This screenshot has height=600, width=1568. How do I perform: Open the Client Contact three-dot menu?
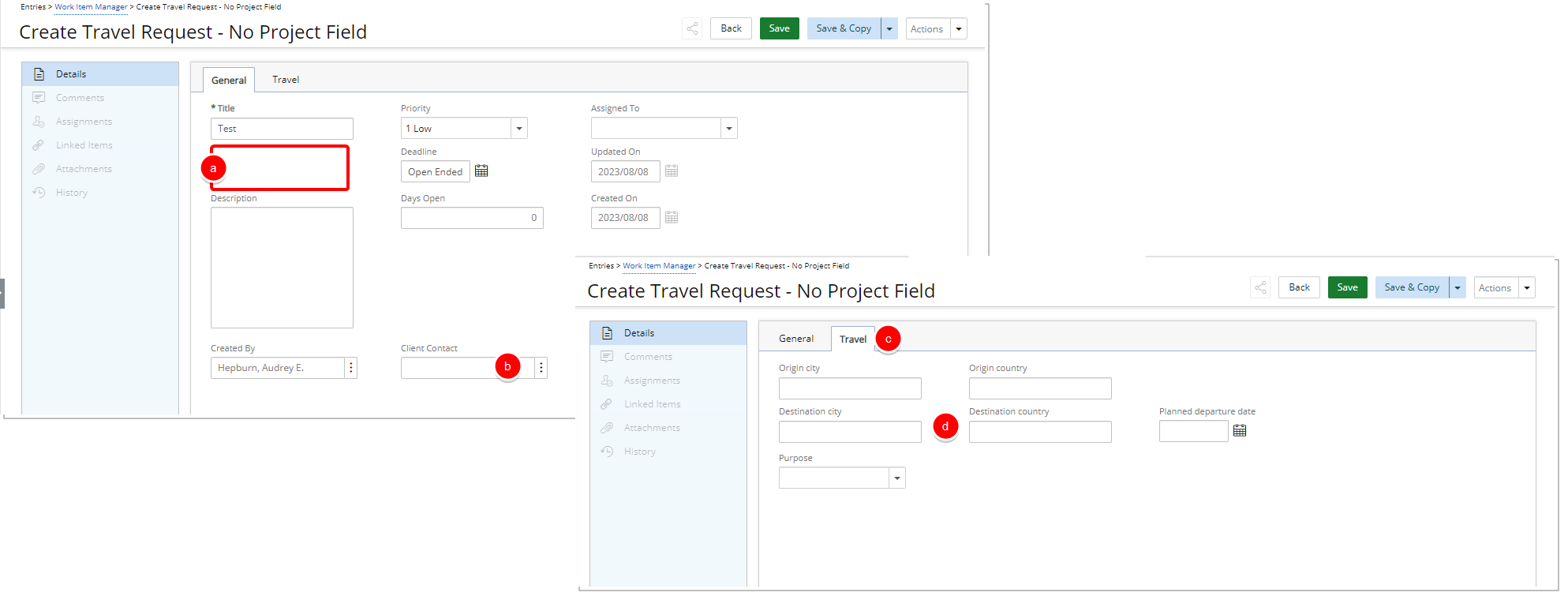(541, 368)
